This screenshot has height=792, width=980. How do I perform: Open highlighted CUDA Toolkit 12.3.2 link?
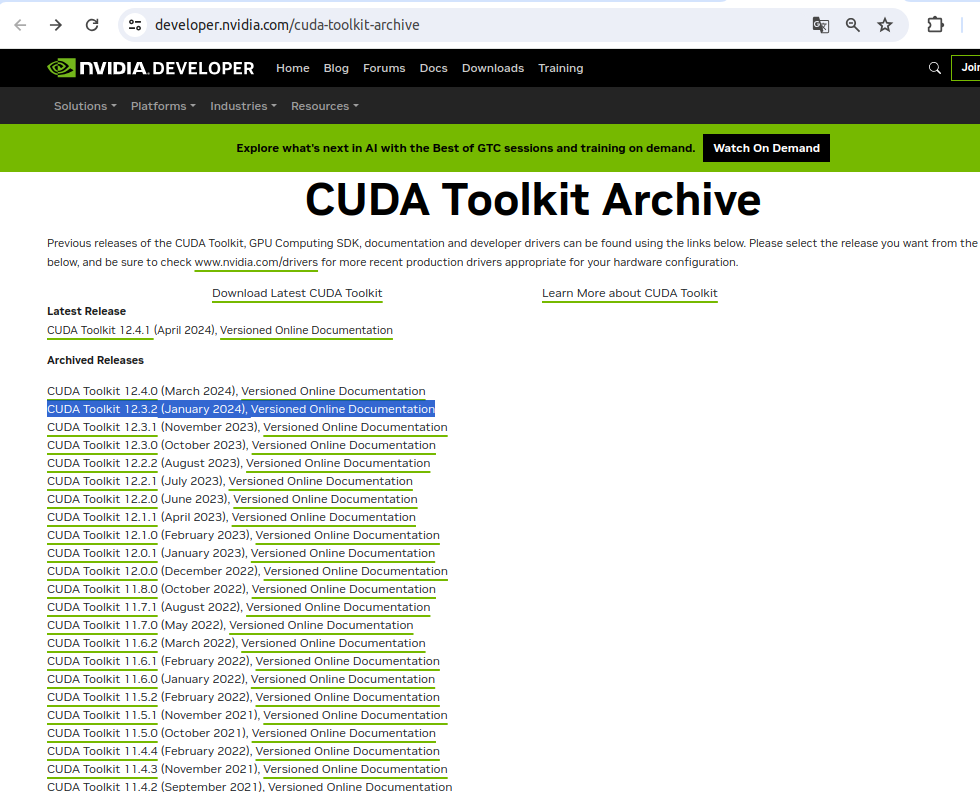pyautogui.click(x=102, y=409)
